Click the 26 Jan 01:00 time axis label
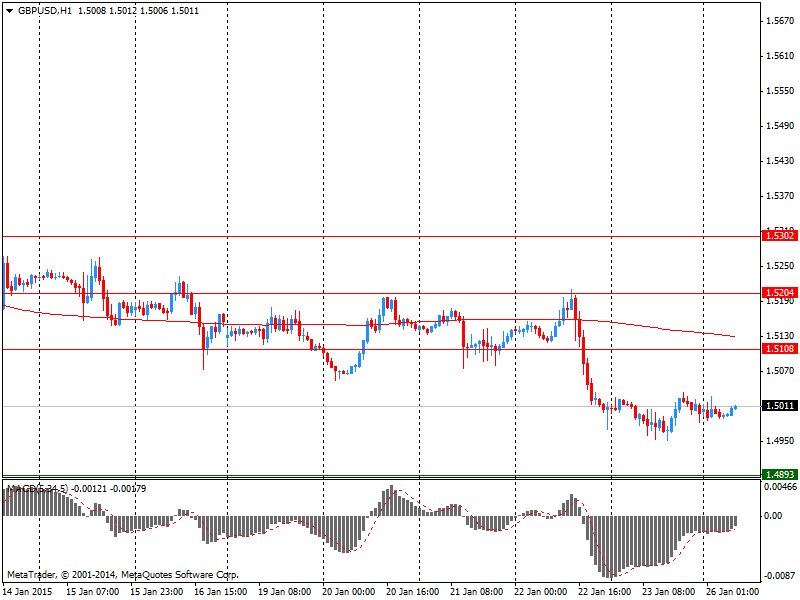 click(732, 592)
